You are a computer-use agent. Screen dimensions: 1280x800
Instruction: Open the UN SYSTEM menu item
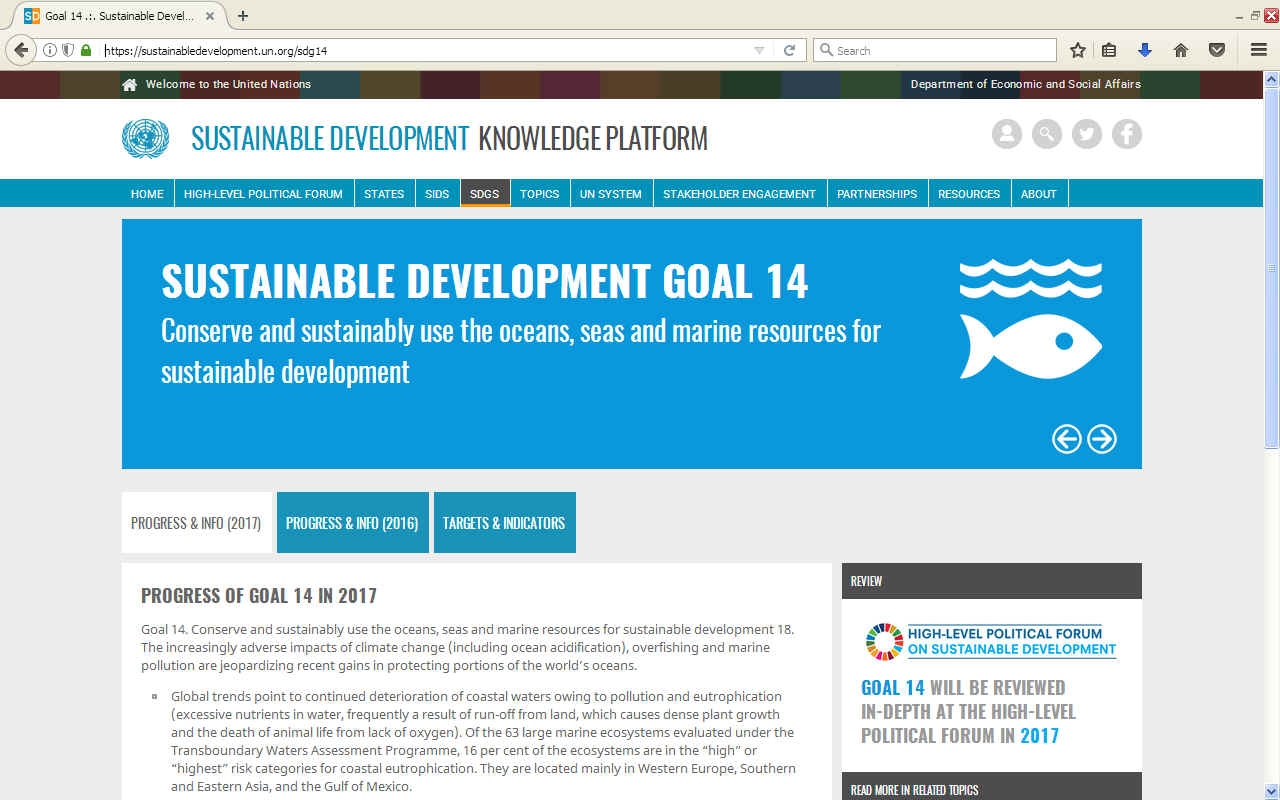(611, 194)
